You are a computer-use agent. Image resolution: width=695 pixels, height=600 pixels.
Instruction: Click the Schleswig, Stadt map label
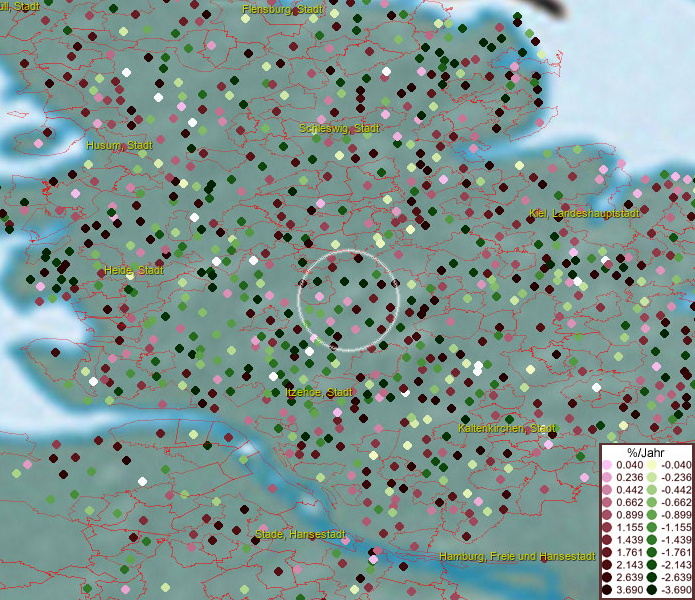point(340,129)
